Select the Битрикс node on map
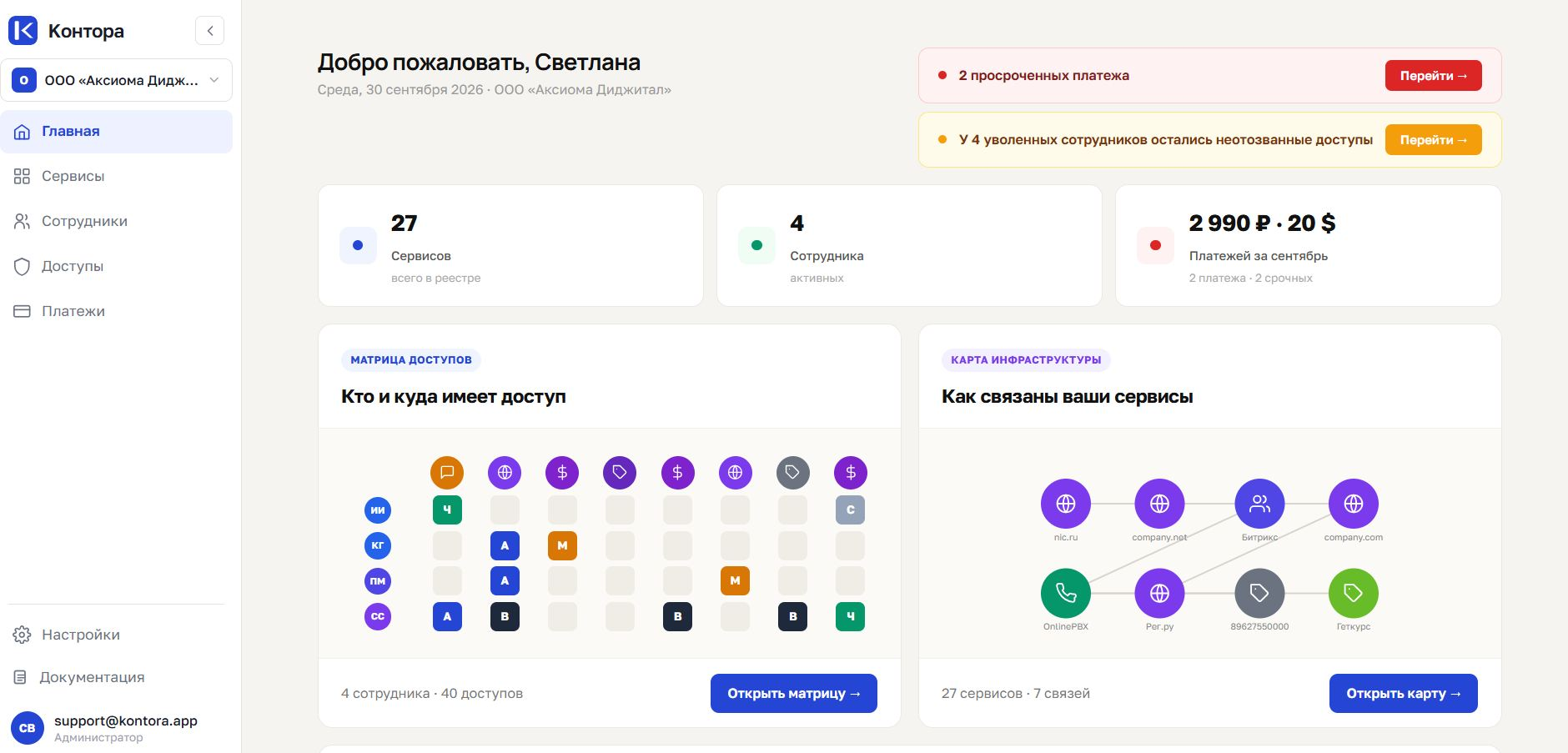1568x753 pixels. (x=1259, y=504)
